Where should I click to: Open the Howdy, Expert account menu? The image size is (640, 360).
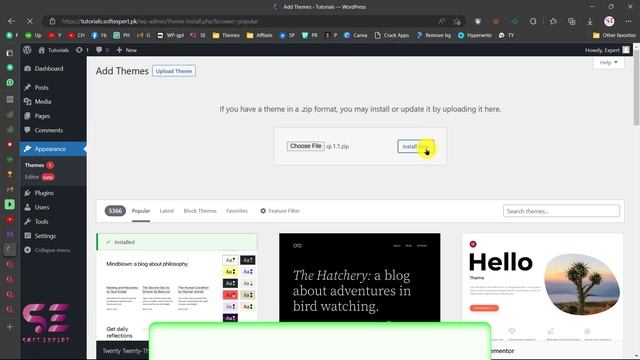607,50
